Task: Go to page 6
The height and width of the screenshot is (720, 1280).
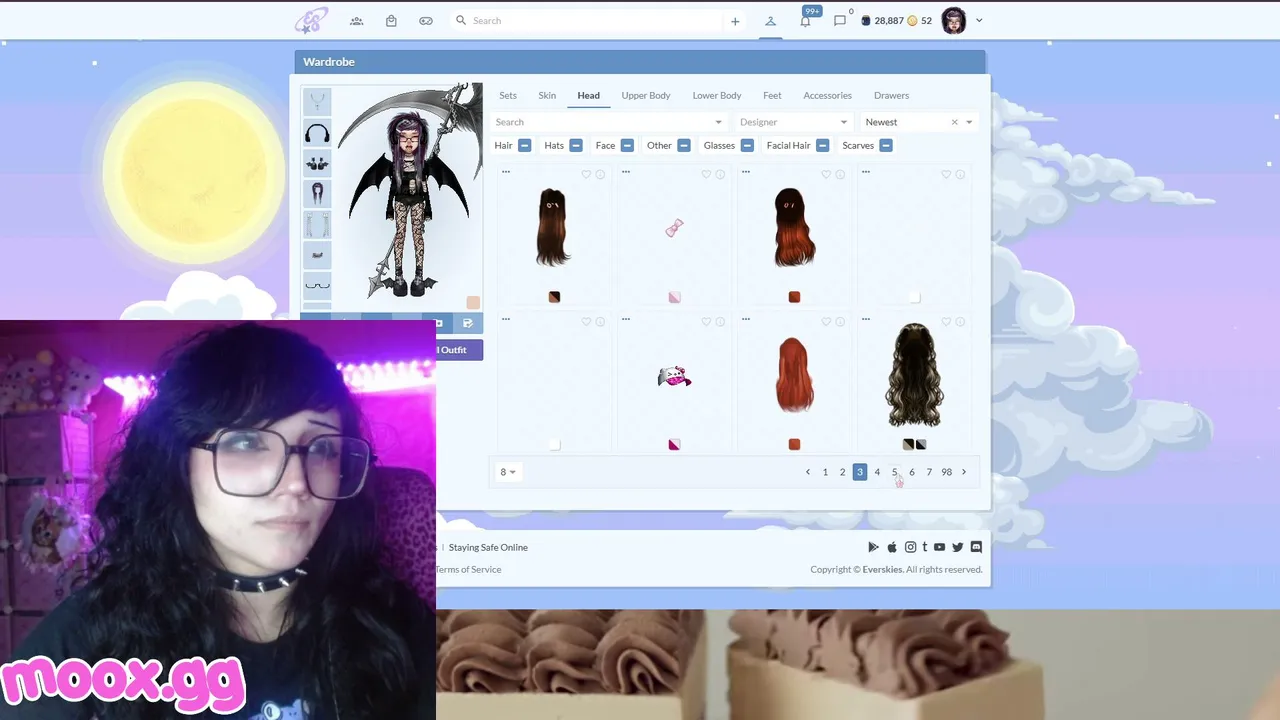Action: coord(912,472)
